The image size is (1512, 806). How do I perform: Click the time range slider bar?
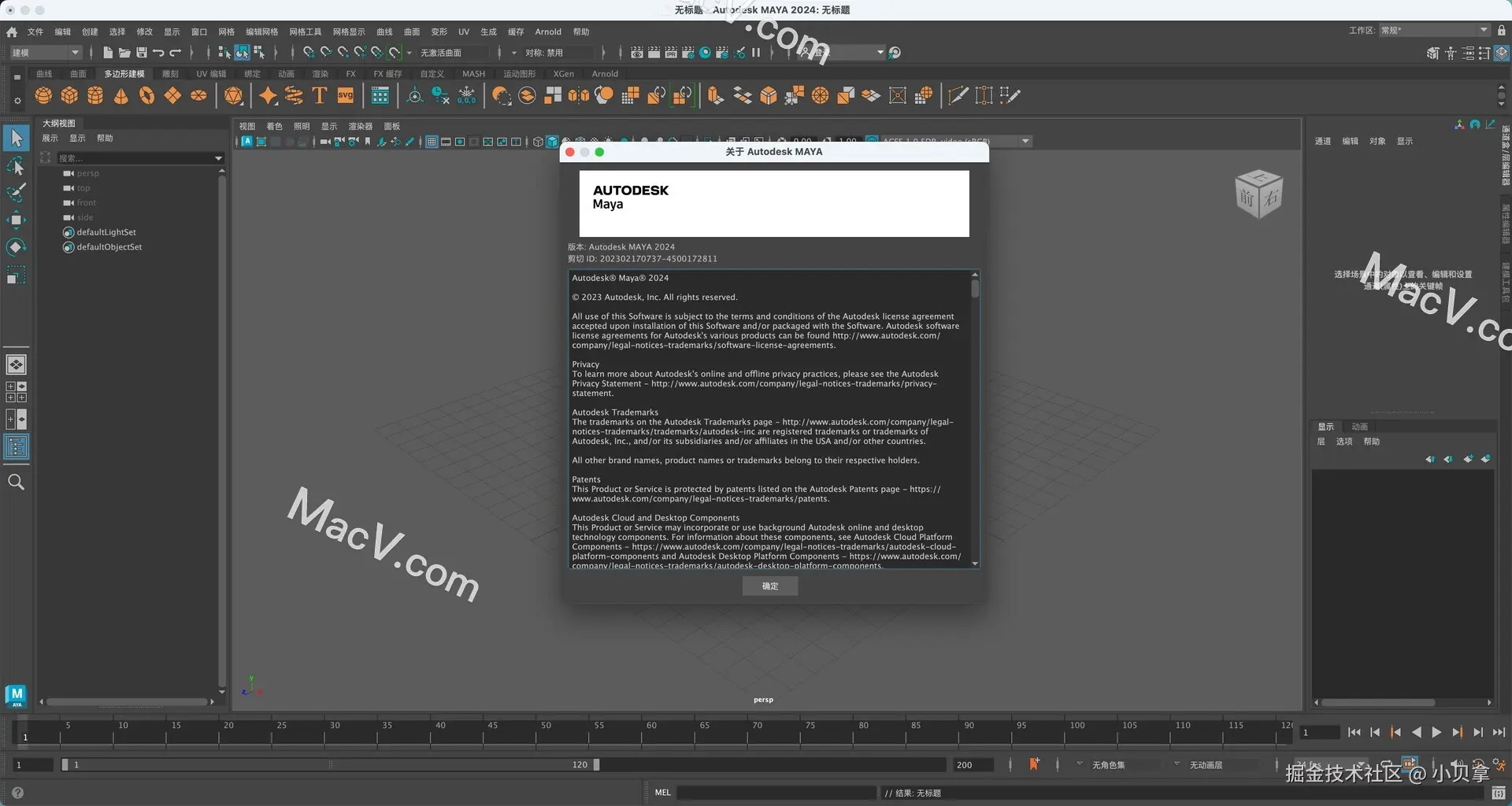[x=331, y=765]
